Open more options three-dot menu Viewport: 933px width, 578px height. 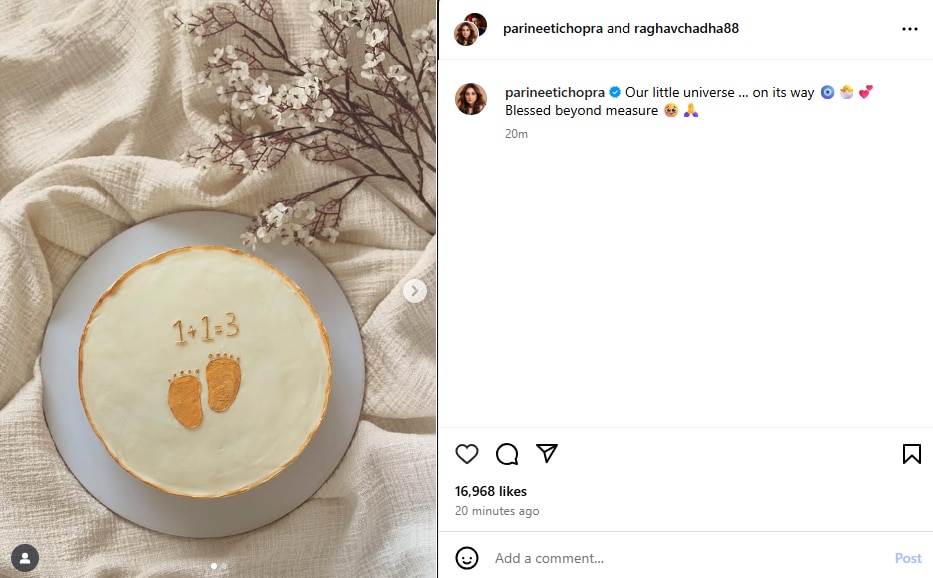(x=910, y=29)
